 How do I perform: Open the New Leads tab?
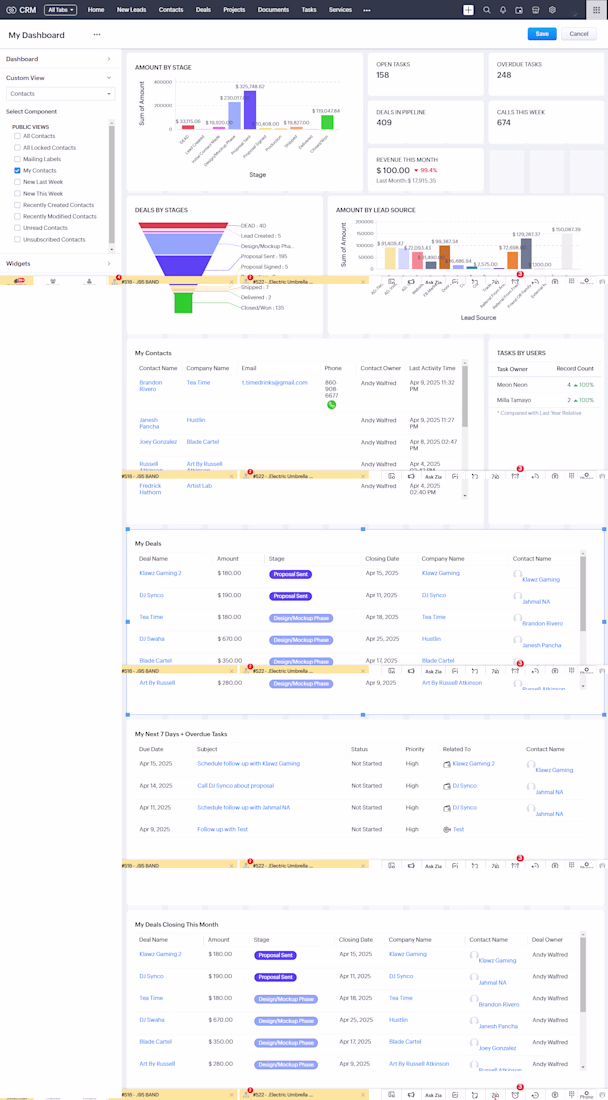[x=132, y=10]
